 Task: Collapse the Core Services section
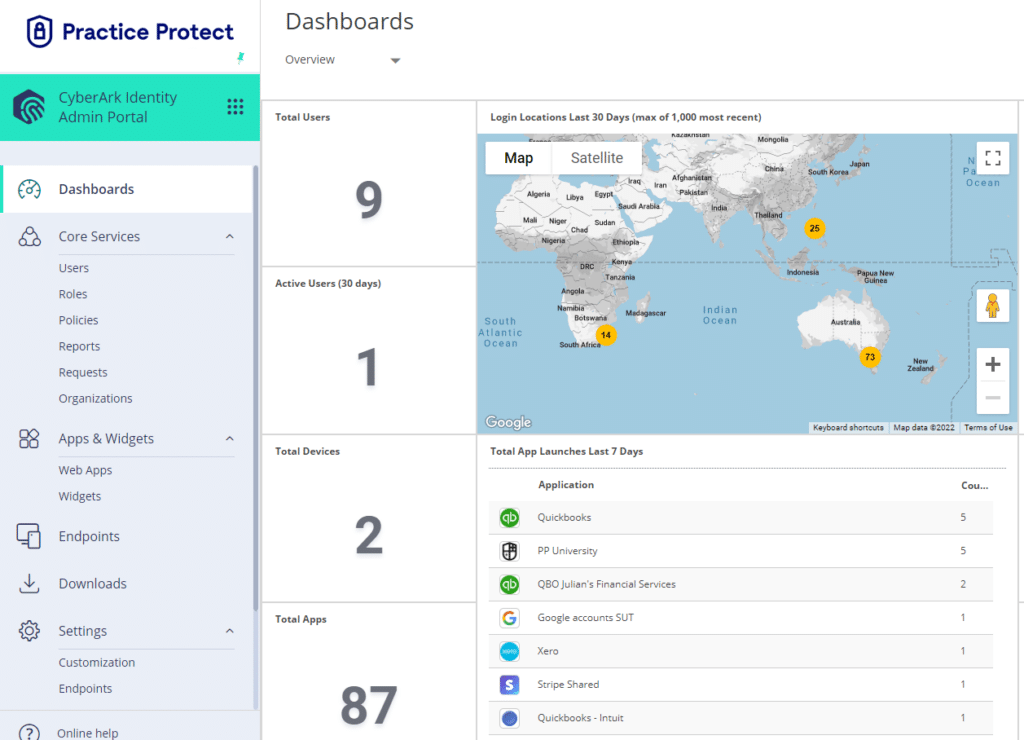tap(230, 236)
